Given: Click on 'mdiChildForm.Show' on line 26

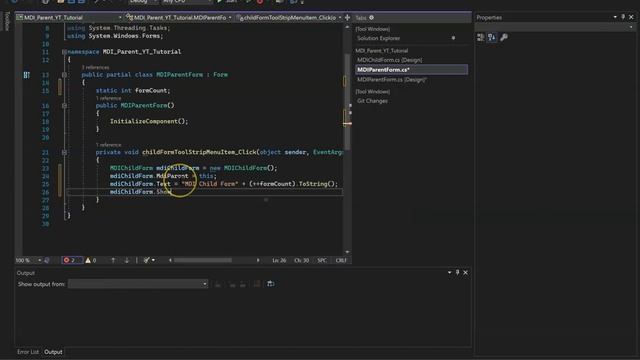Looking at the screenshot, I should (140, 191).
